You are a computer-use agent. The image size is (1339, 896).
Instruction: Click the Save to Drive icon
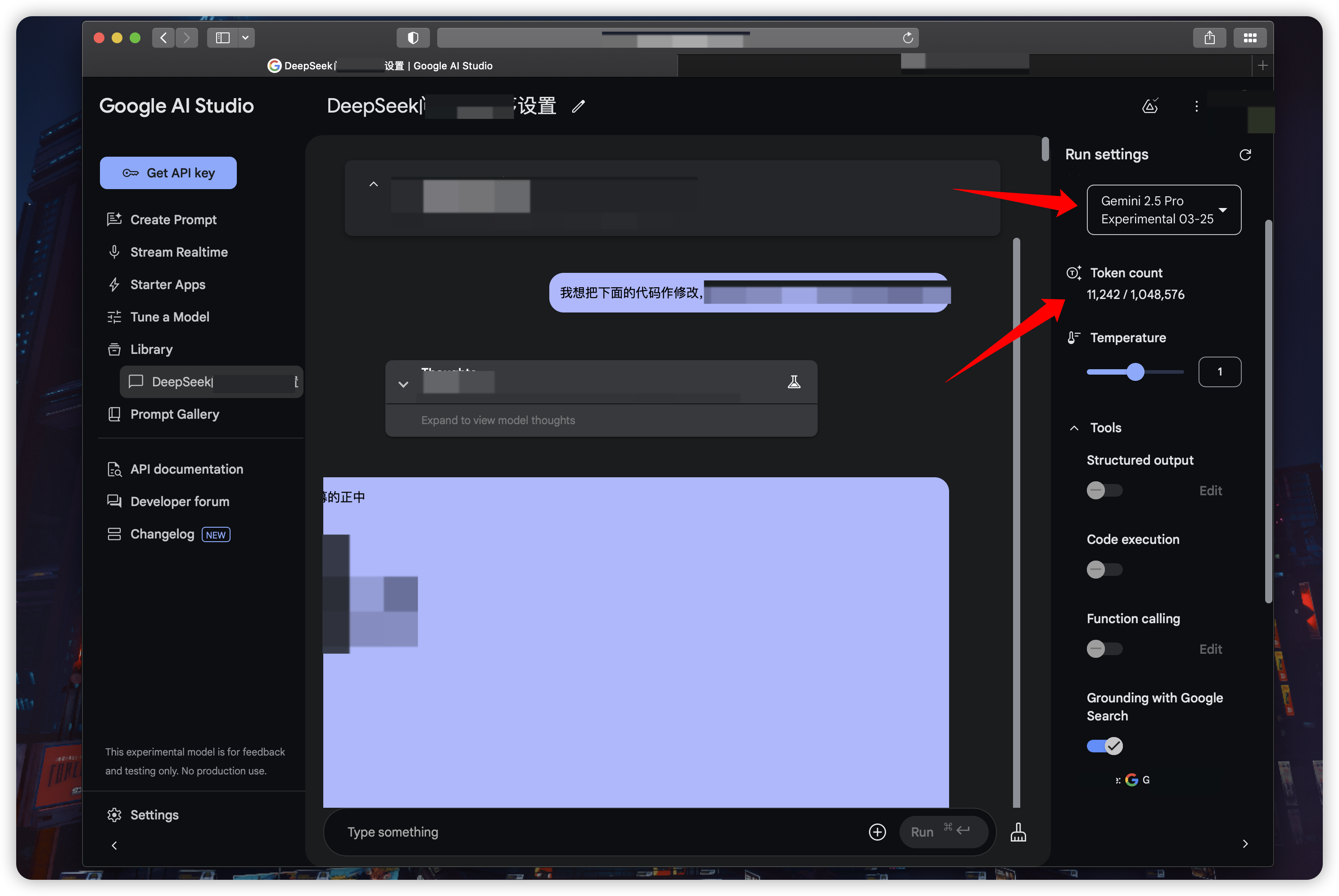point(1149,106)
